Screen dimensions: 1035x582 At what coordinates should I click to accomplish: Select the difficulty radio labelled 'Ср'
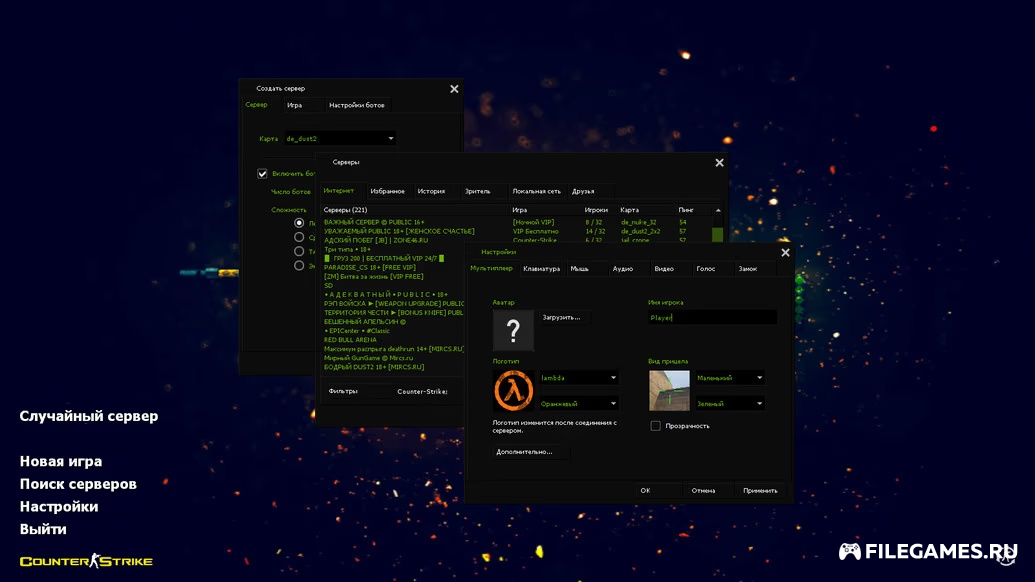point(299,237)
